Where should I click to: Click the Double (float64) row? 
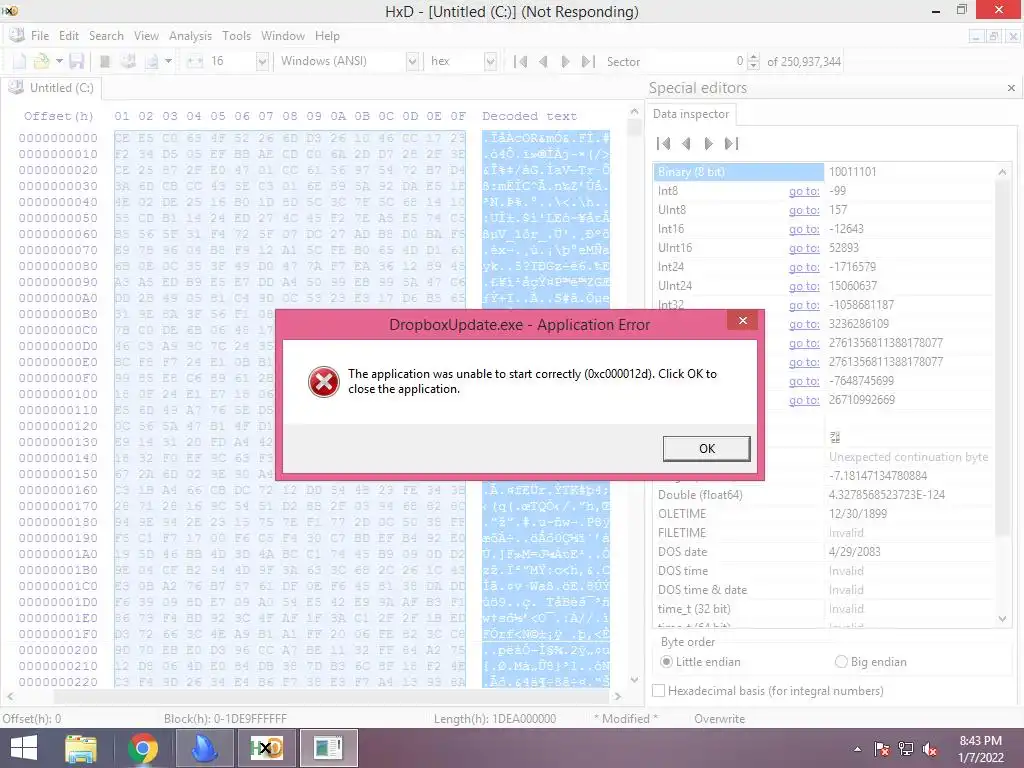824,495
